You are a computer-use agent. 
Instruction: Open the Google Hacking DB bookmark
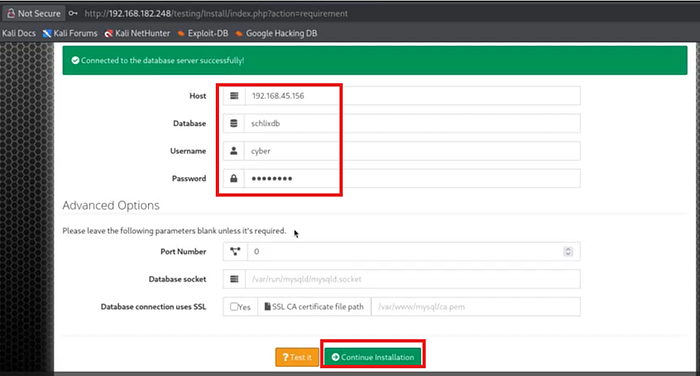click(x=276, y=33)
